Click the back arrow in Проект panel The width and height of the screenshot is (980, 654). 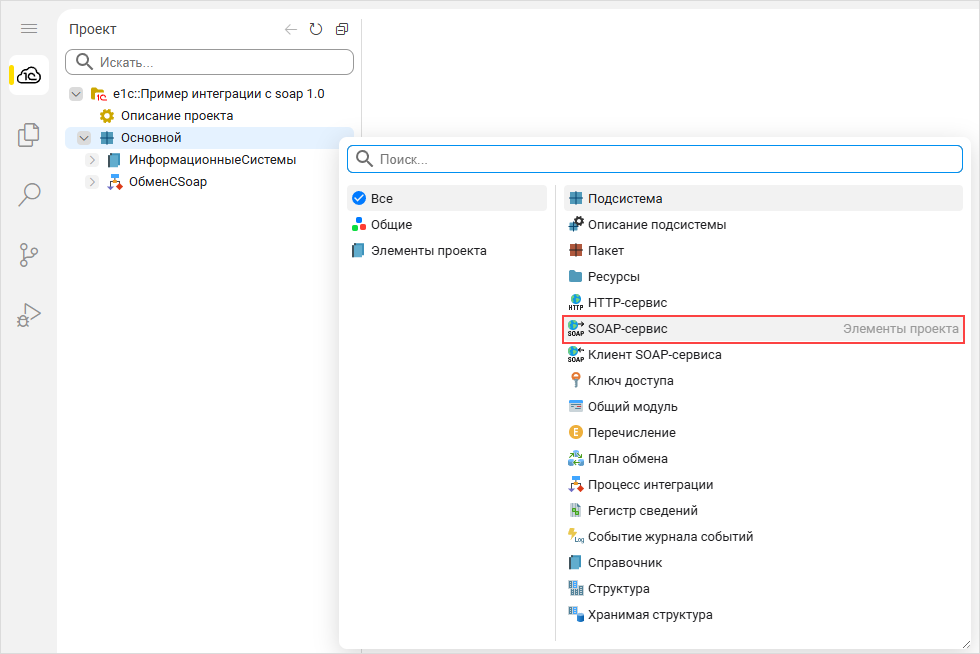click(291, 30)
